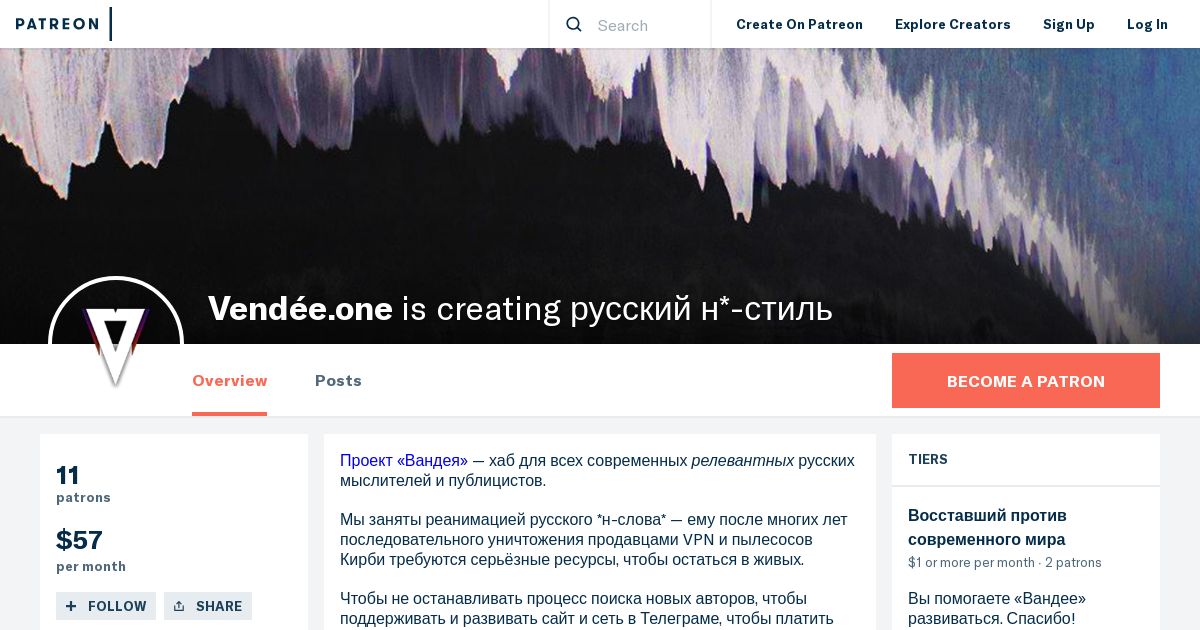
Task: Click the plus icon on Follow
Action: point(71,606)
